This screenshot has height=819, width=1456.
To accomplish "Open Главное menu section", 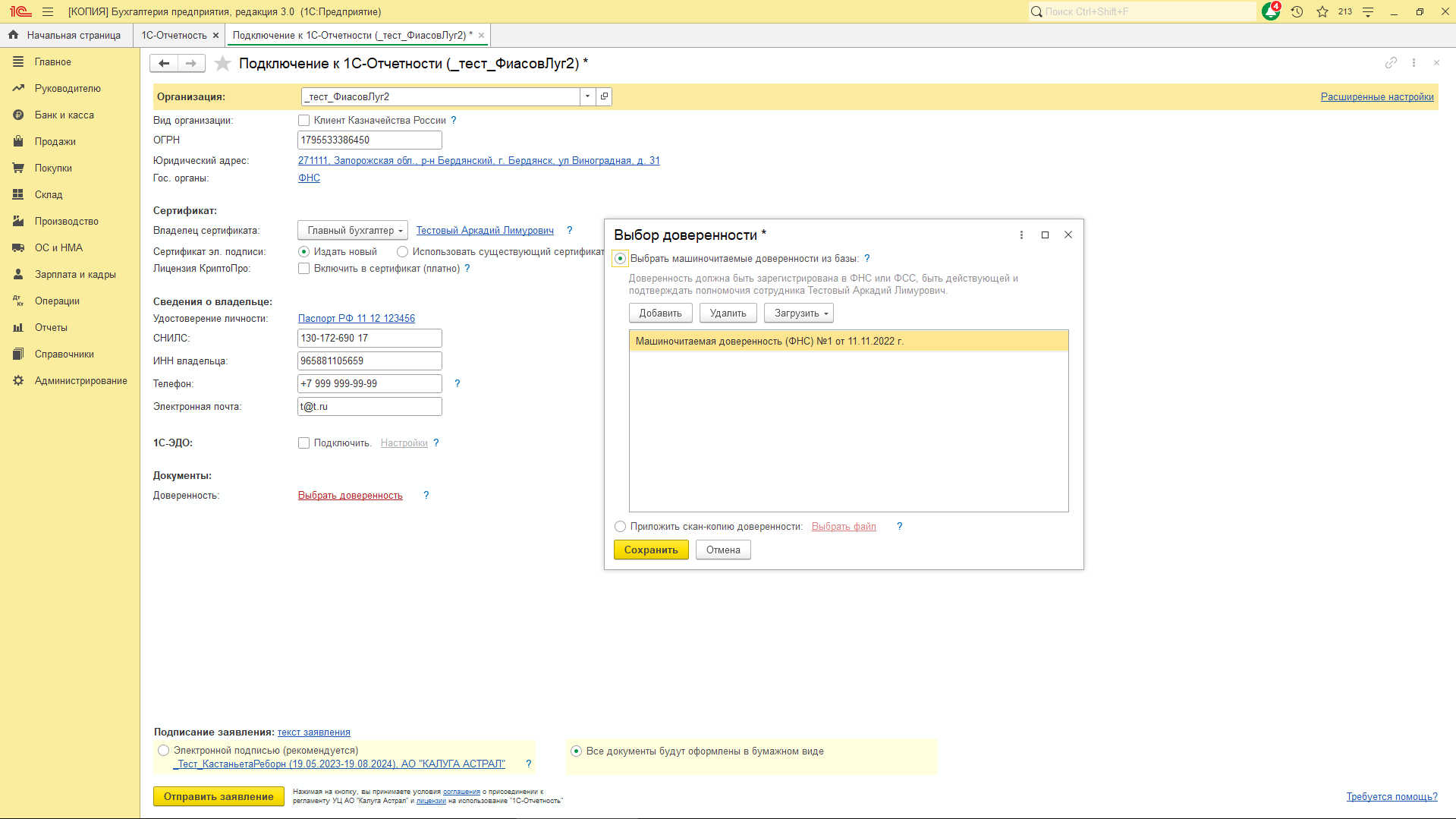I will [53, 61].
